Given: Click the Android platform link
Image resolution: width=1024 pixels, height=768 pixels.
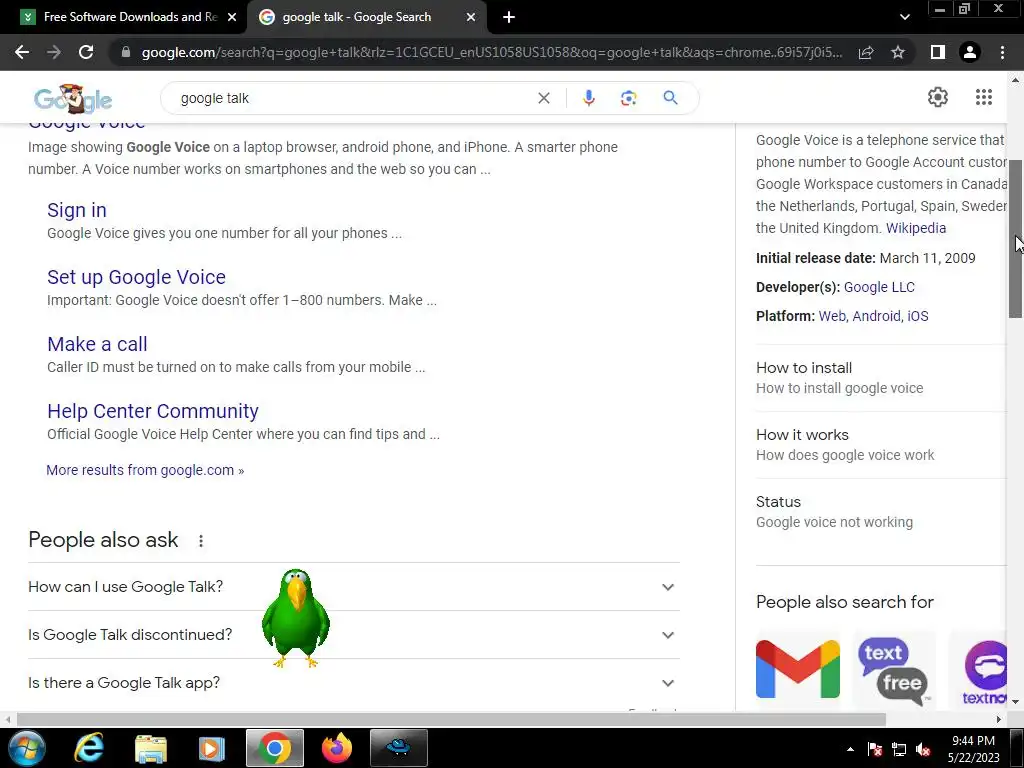Looking at the screenshot, I should tap(876, 316).
